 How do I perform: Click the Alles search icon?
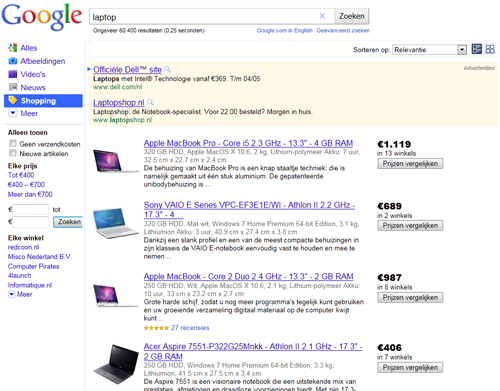tap(13, 48)
